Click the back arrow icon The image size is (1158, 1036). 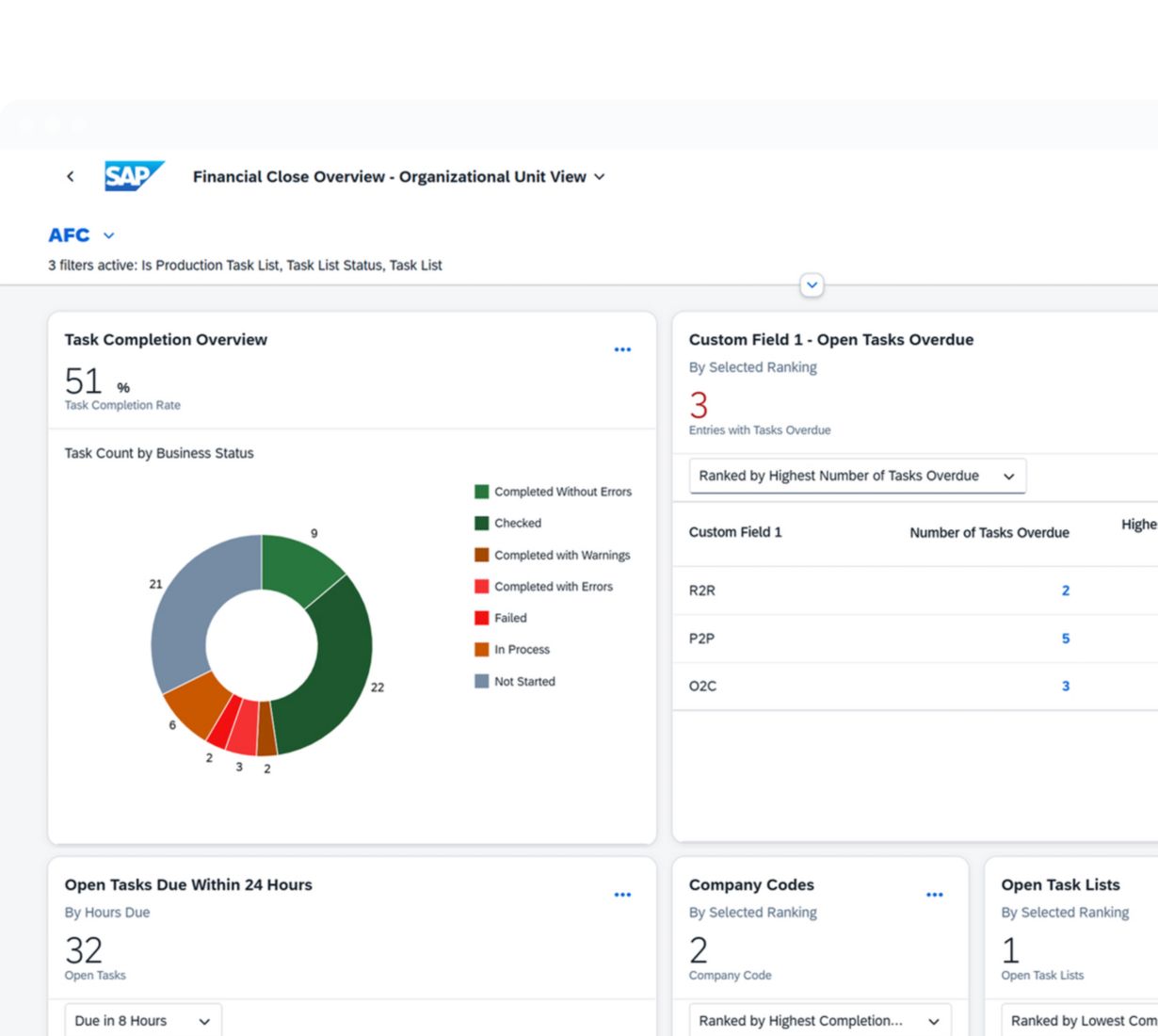coord(71,176)
